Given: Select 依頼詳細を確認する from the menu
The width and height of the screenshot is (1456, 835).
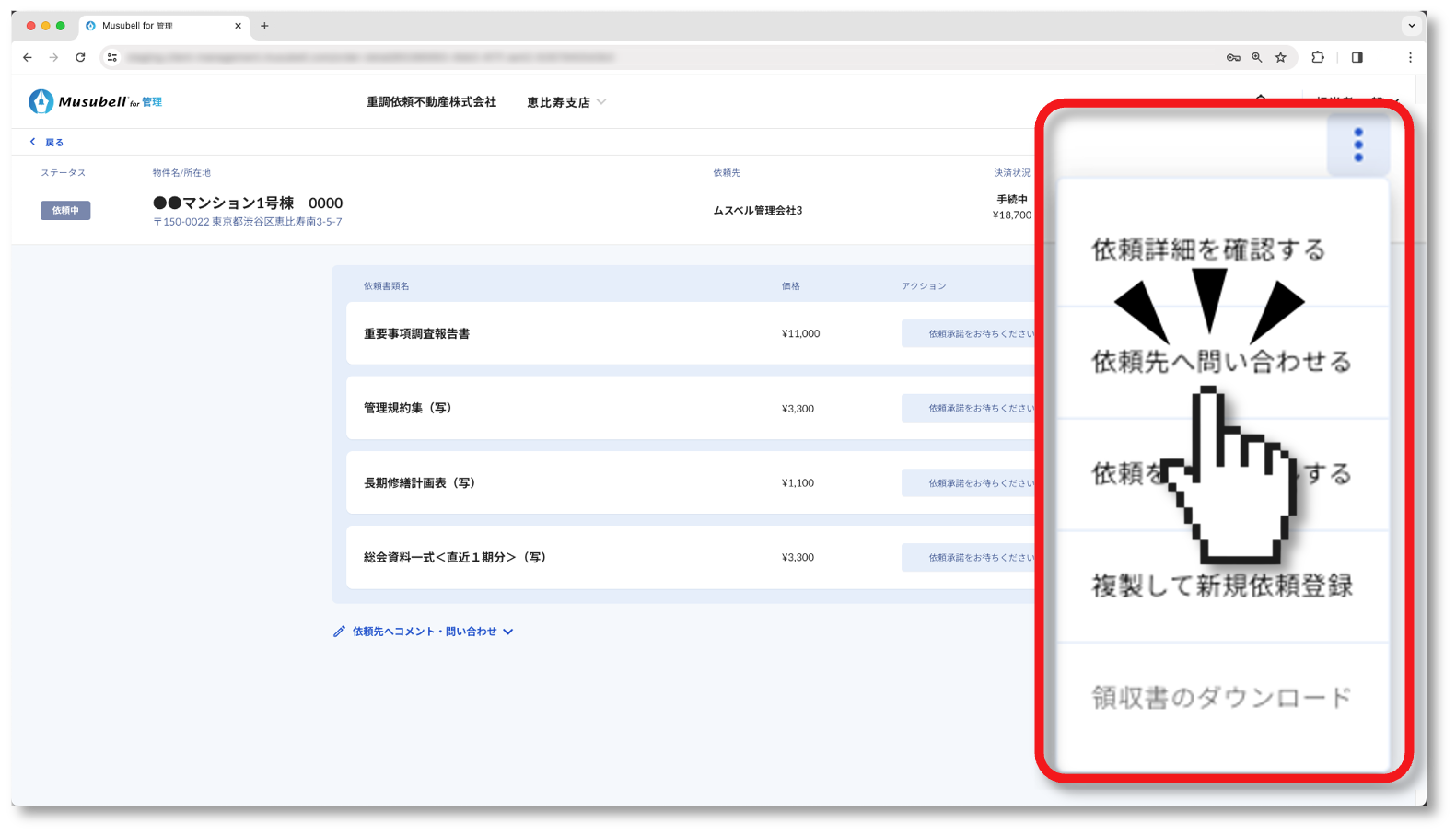Looking at the screenshot, I should [x=1208, y=249].
